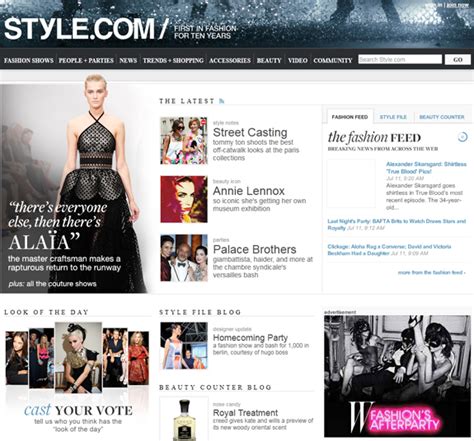Open the Clickage Aloha Rag feed link
The height and width of the screenshot is (441, 474).
pos(389,250)
